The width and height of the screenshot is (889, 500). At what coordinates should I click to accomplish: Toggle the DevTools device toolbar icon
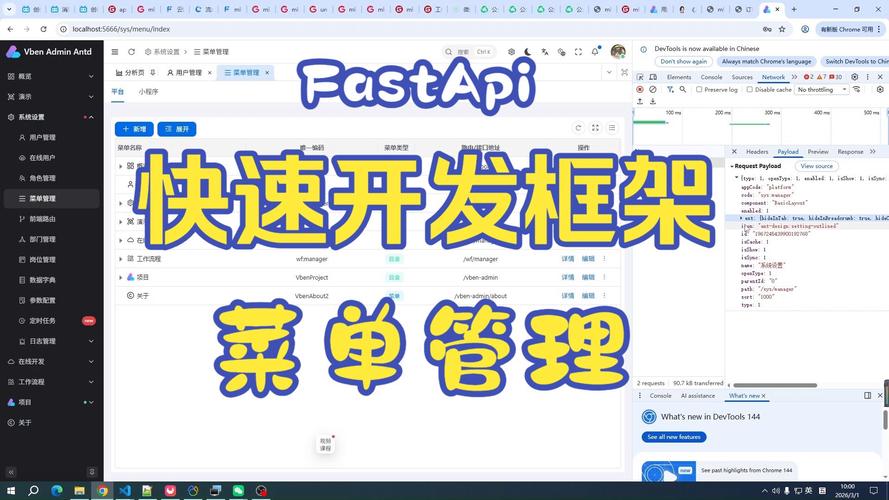pos(653,77)
